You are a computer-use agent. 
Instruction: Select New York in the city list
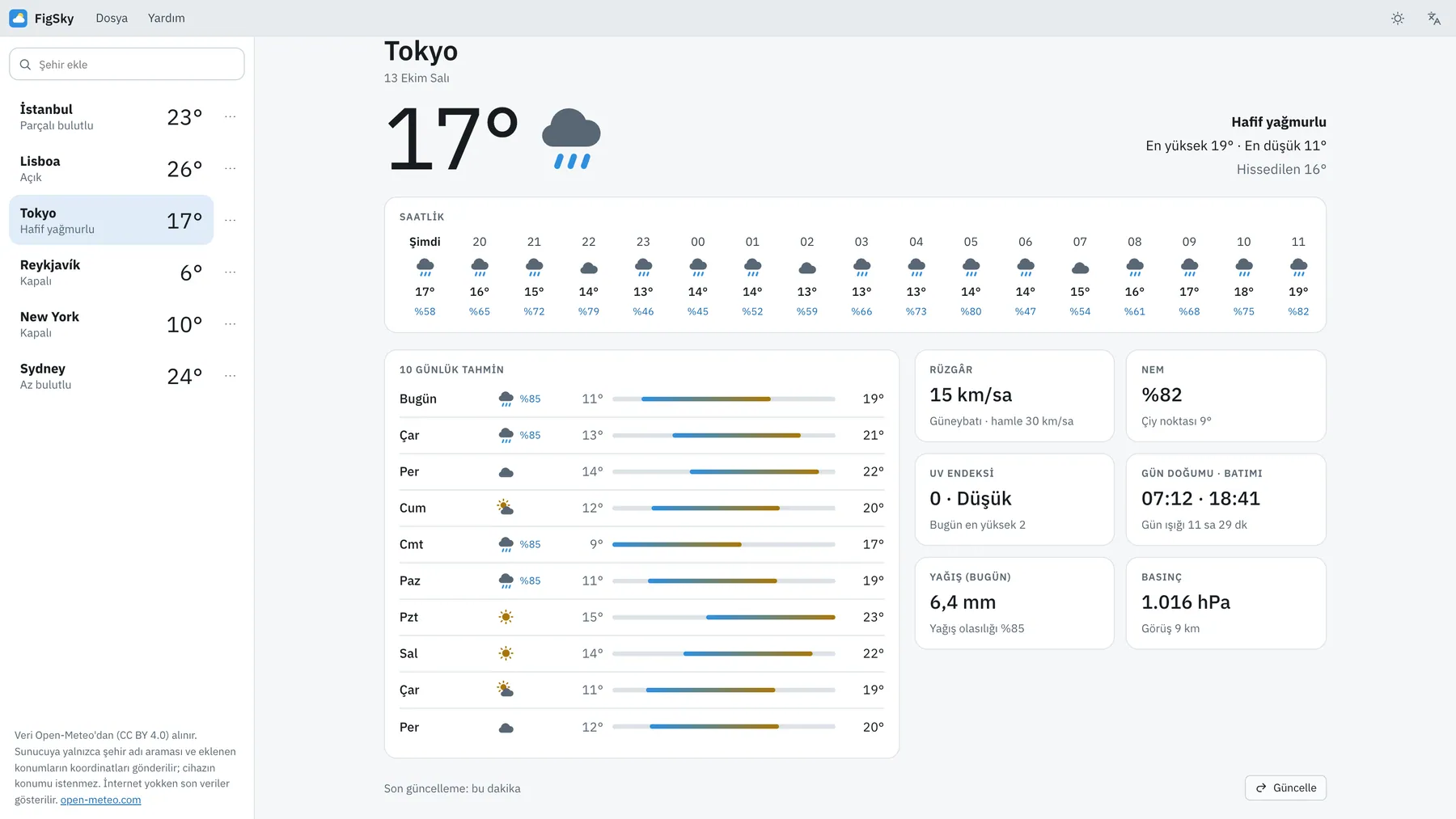point(112,323)
